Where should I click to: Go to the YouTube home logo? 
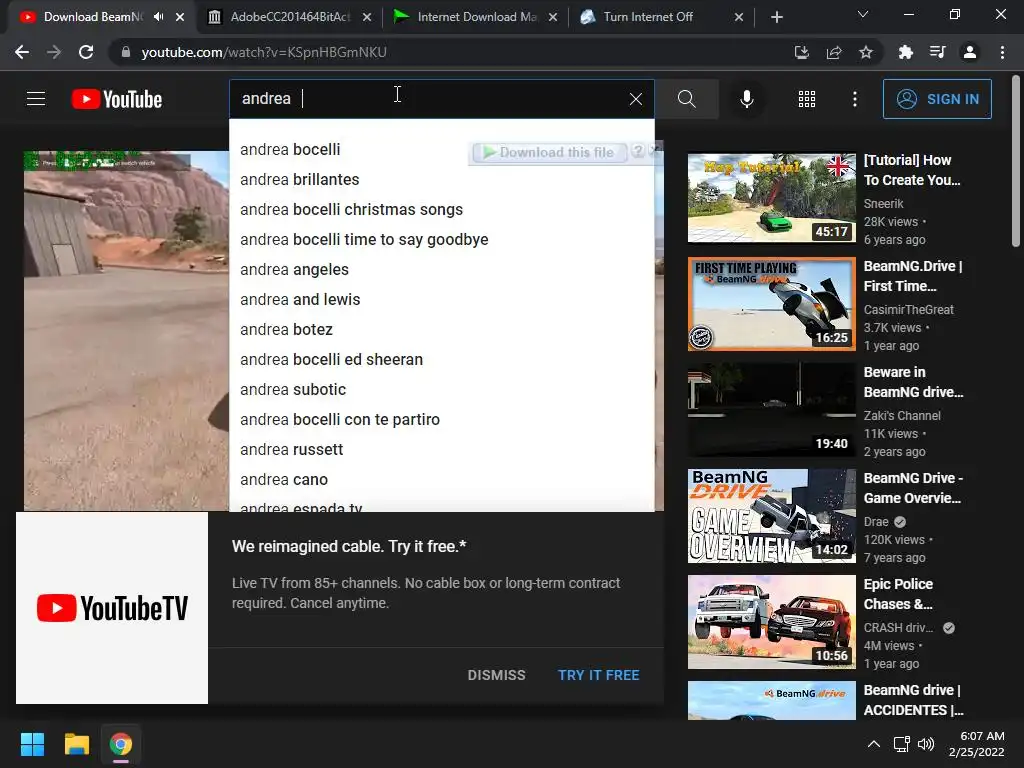117,99
